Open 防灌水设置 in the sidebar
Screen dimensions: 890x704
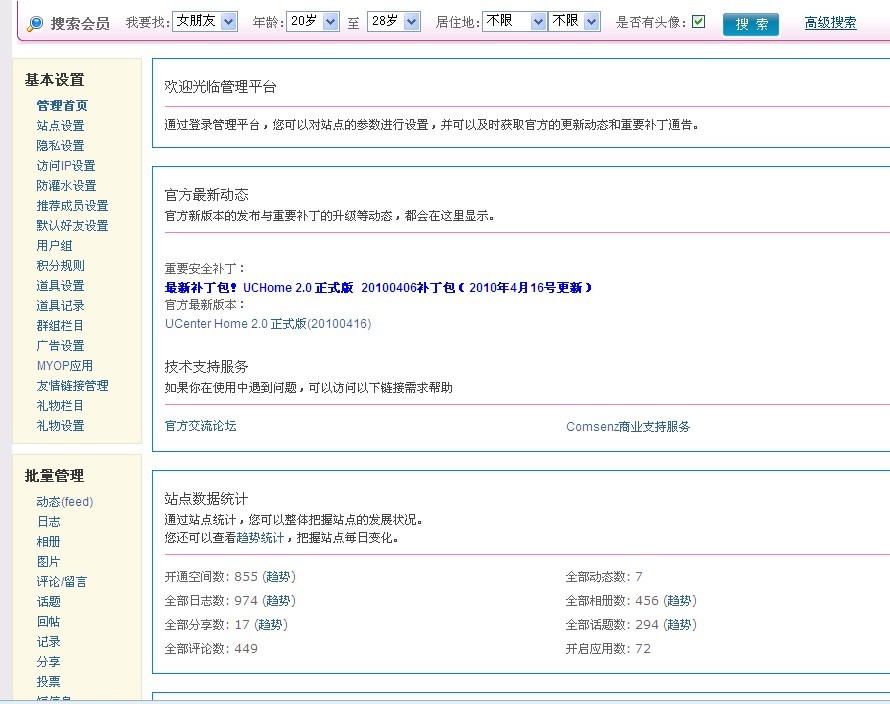(66, 185)
